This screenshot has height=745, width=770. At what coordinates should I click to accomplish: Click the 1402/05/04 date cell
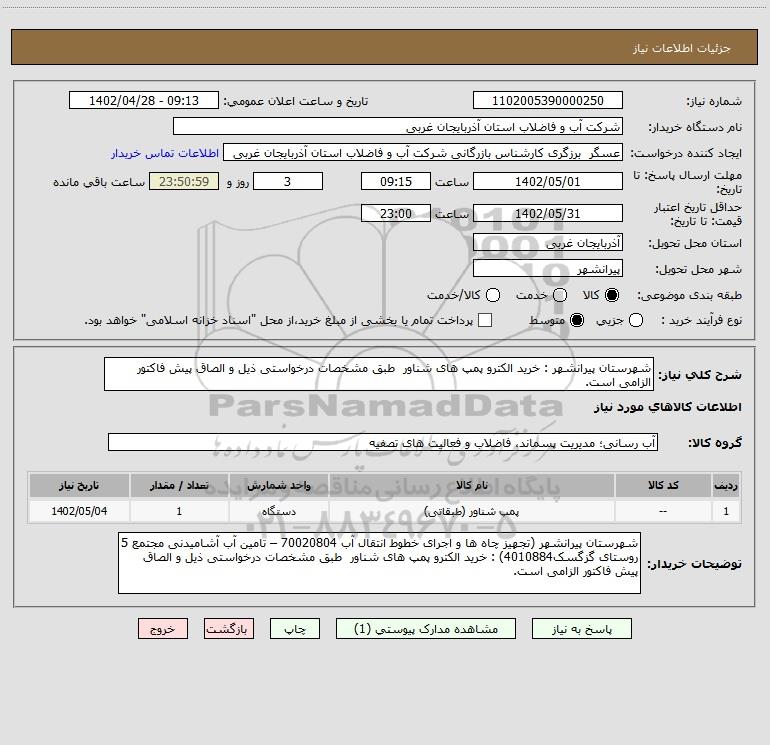click(x=79, y=511)
